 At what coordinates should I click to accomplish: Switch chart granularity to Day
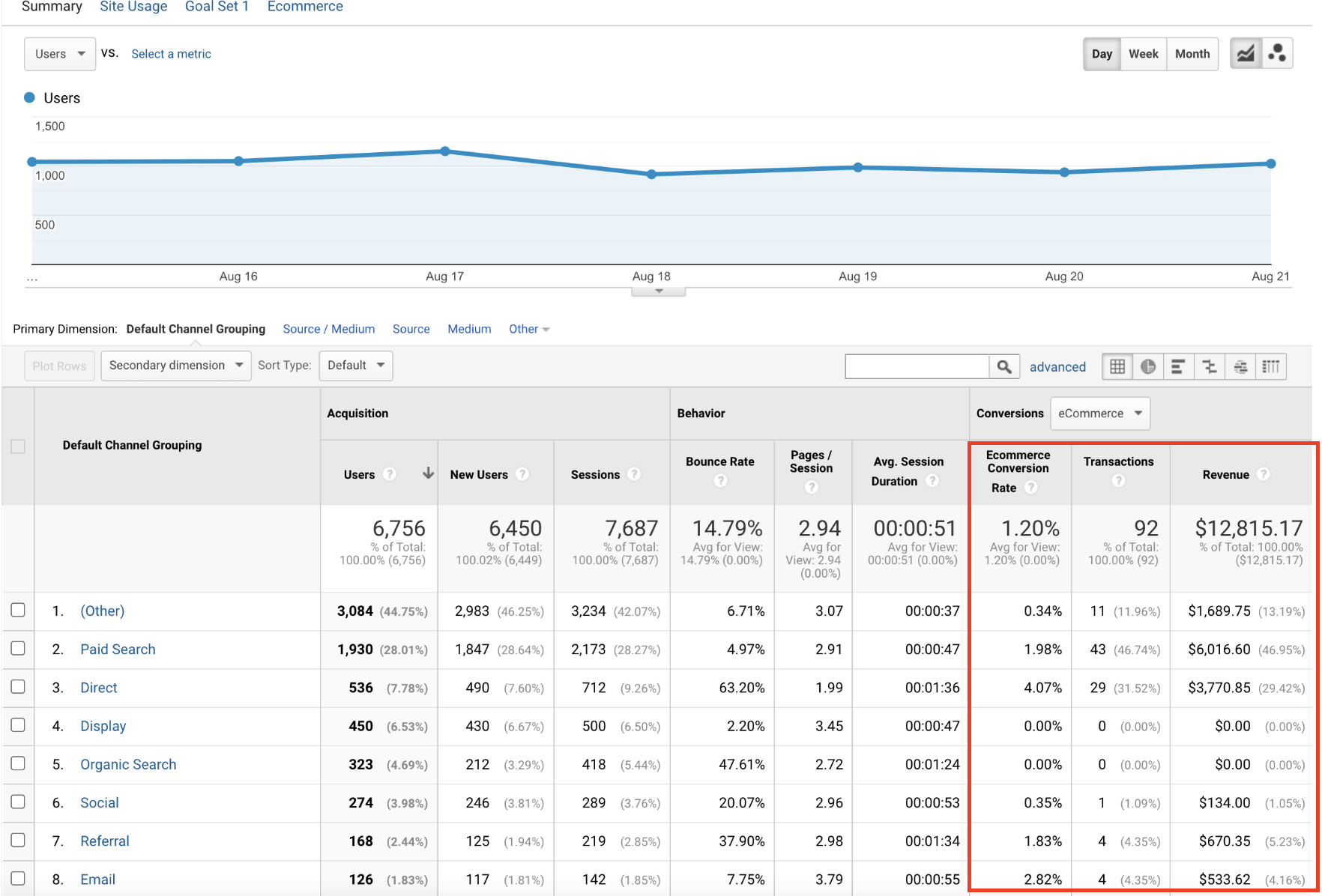point(1102,54)
